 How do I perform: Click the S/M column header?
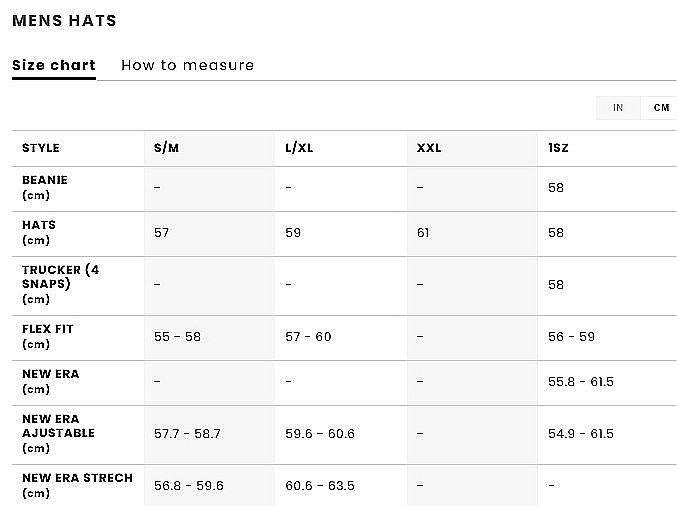[166, 148]
